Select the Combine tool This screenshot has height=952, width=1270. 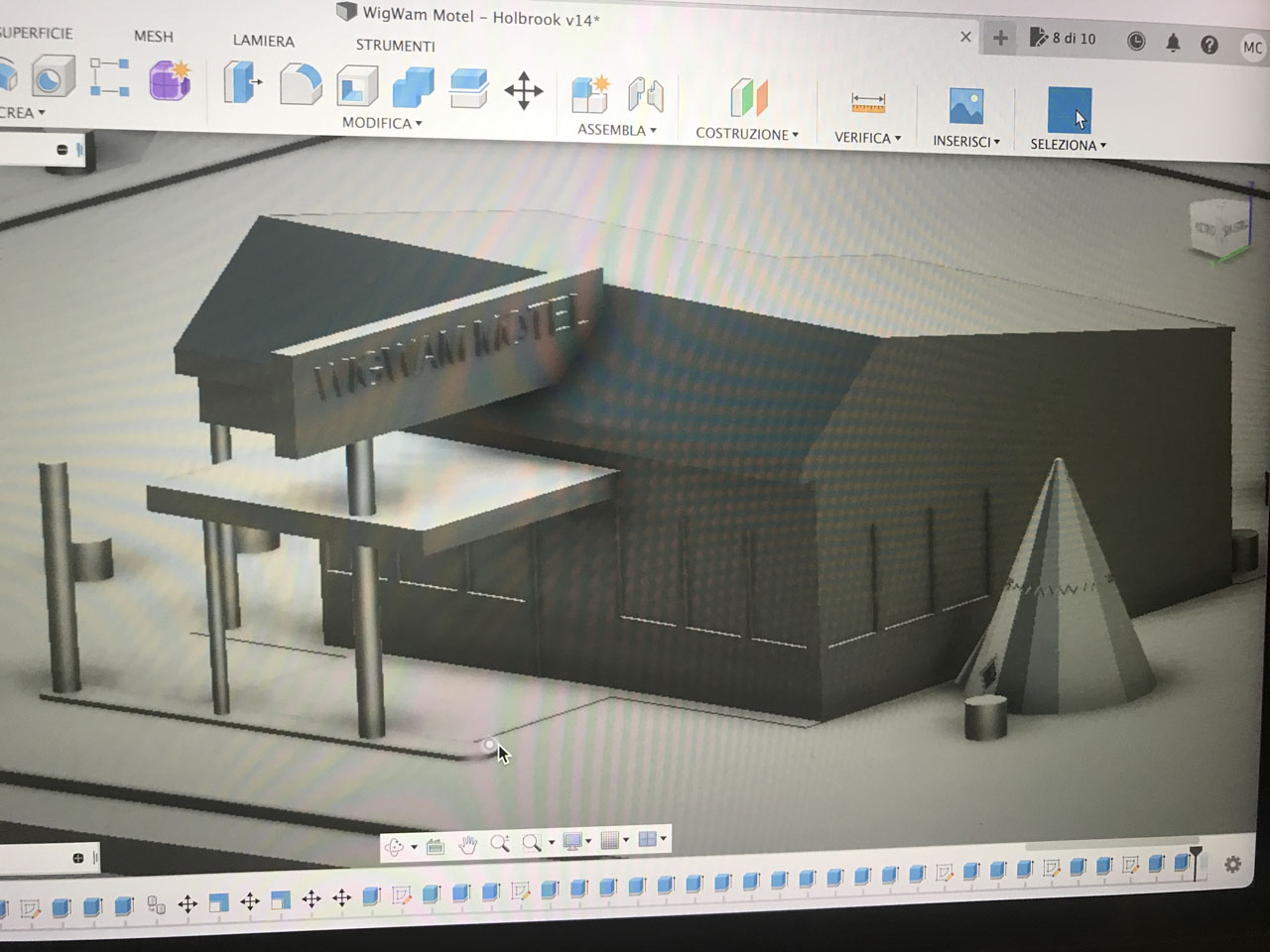click(413, 87)
